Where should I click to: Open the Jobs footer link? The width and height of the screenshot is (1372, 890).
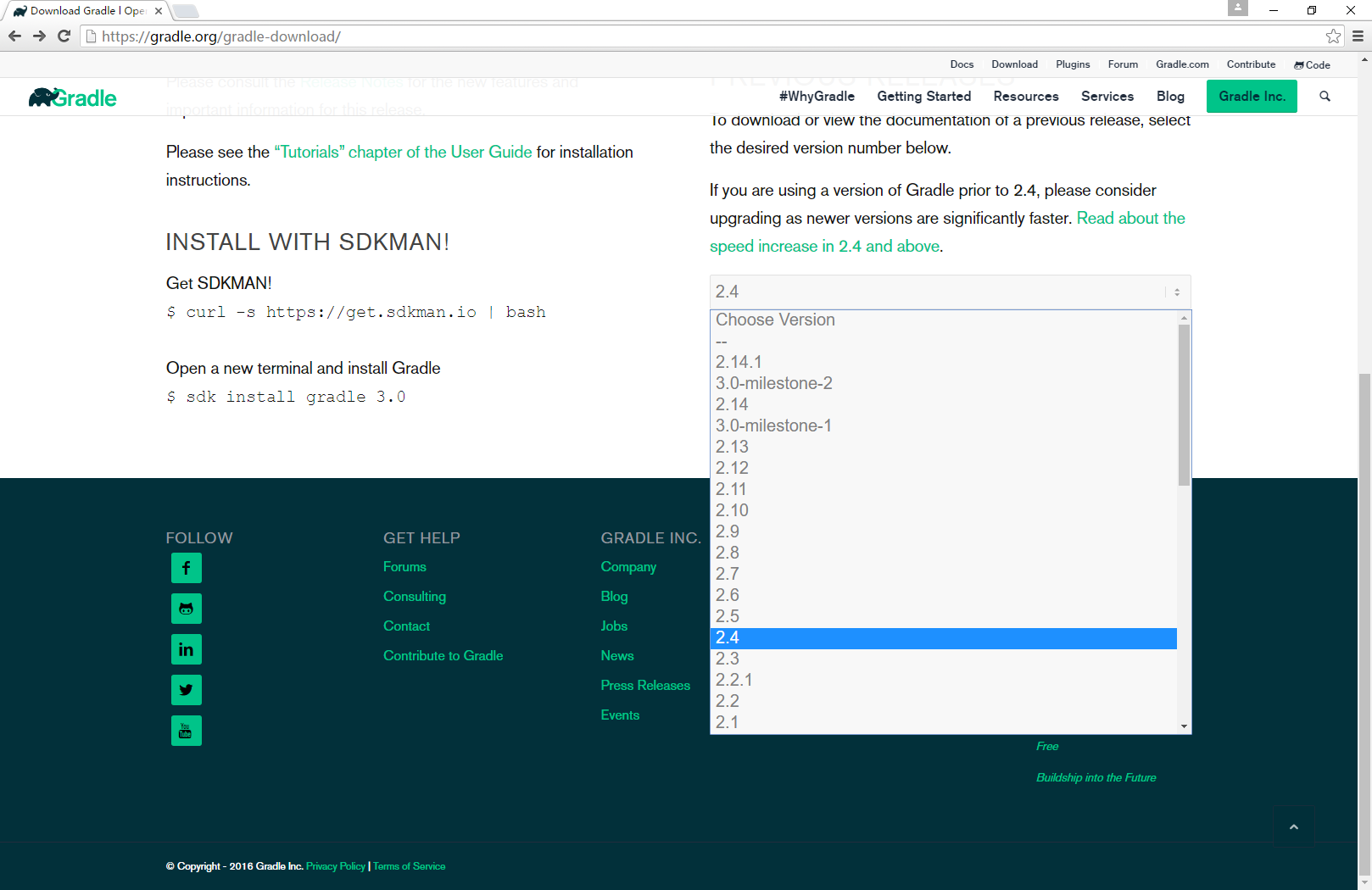614,626
